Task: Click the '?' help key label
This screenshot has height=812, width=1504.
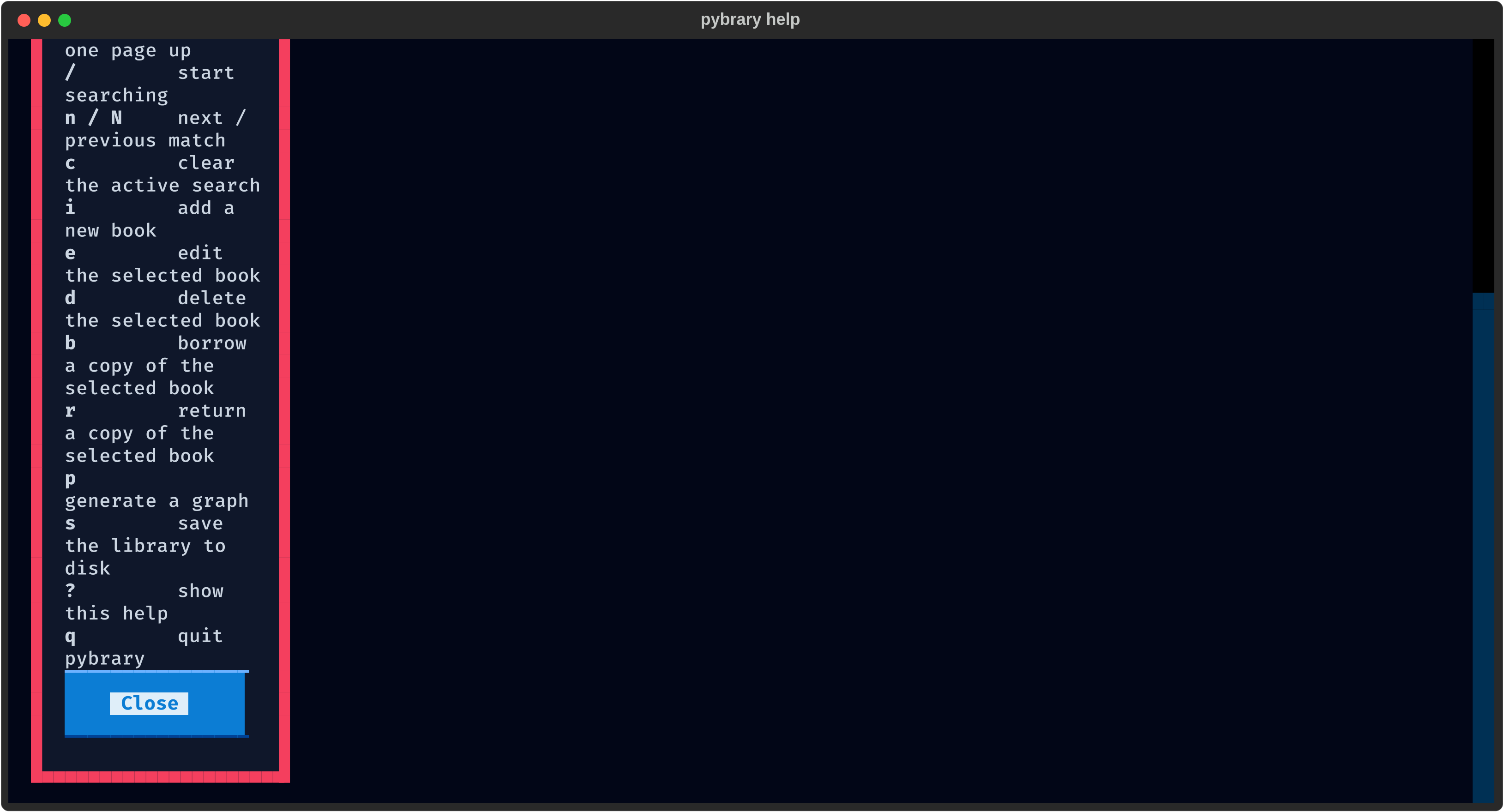Action: [70, 591]
